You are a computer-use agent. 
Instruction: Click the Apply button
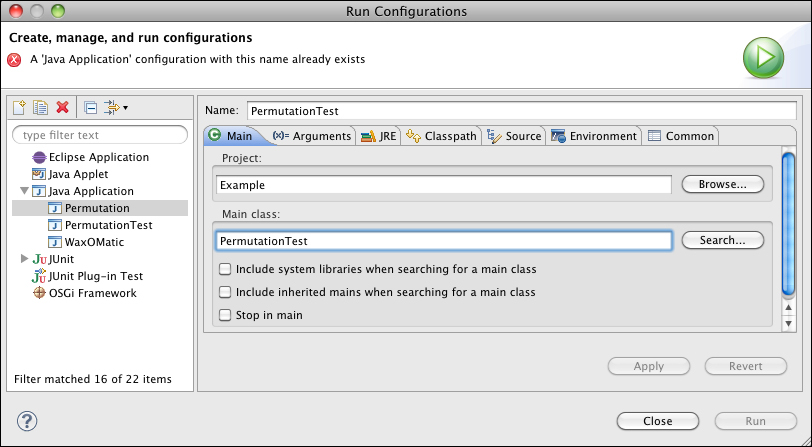[648, 366]
